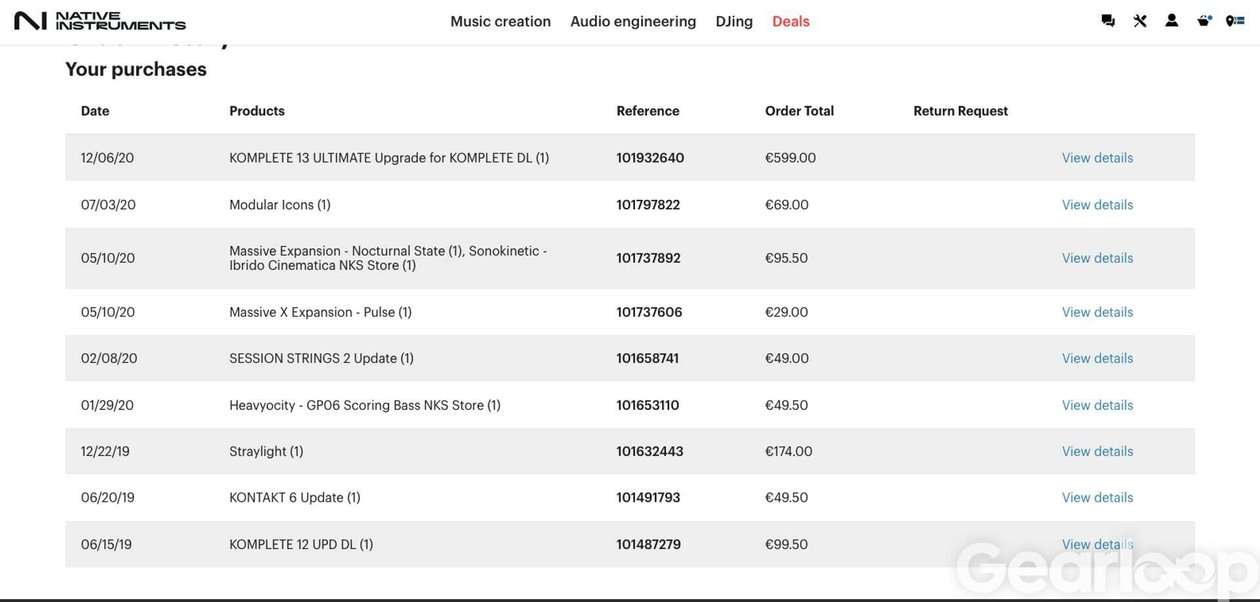Click the wrench and screwdriver support icon
Image resolution: width=1260 pixels, height=602 pixels.
coord(1140,21)
